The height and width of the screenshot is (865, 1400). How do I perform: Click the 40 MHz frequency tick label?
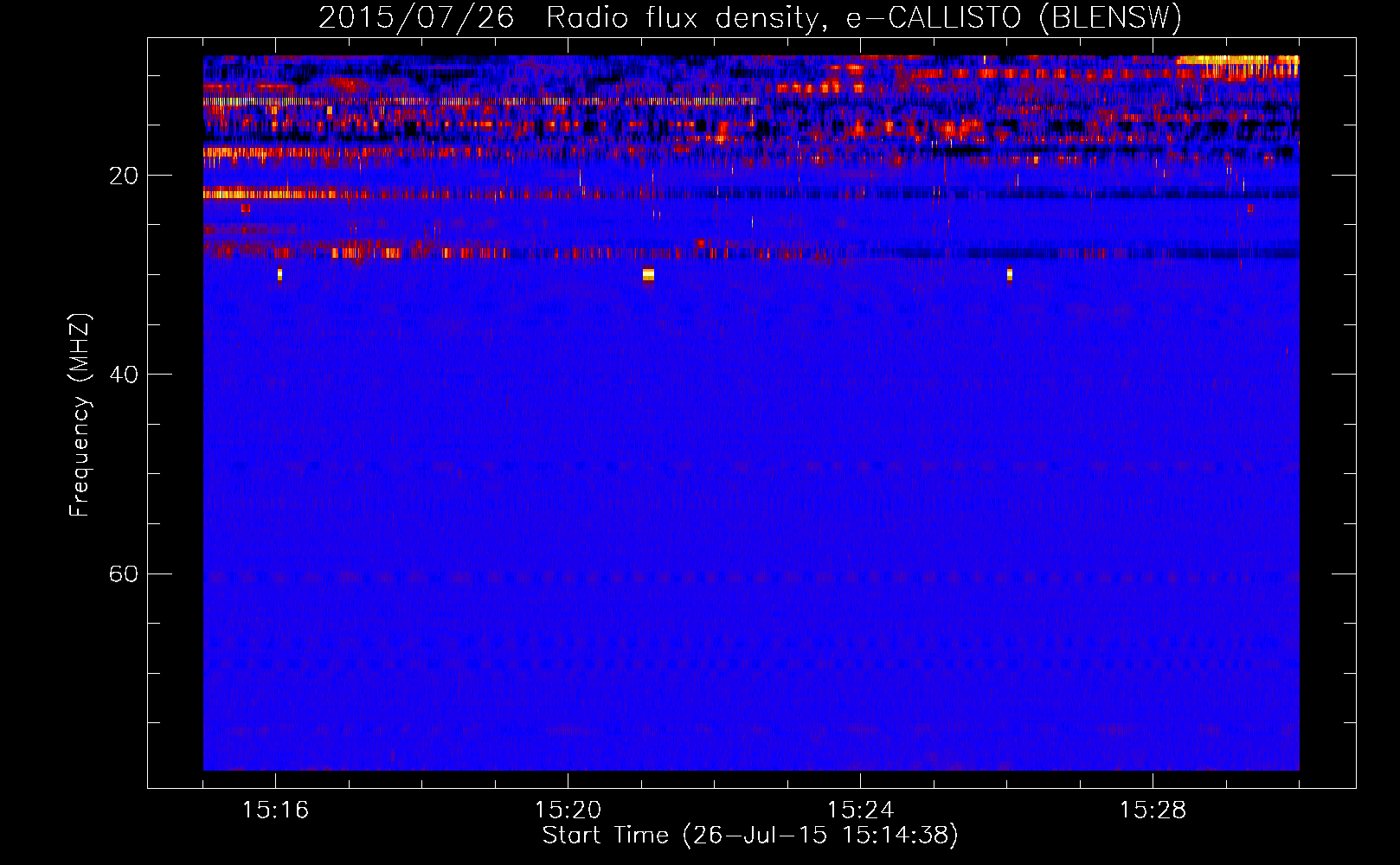click(x=123, y=375)
